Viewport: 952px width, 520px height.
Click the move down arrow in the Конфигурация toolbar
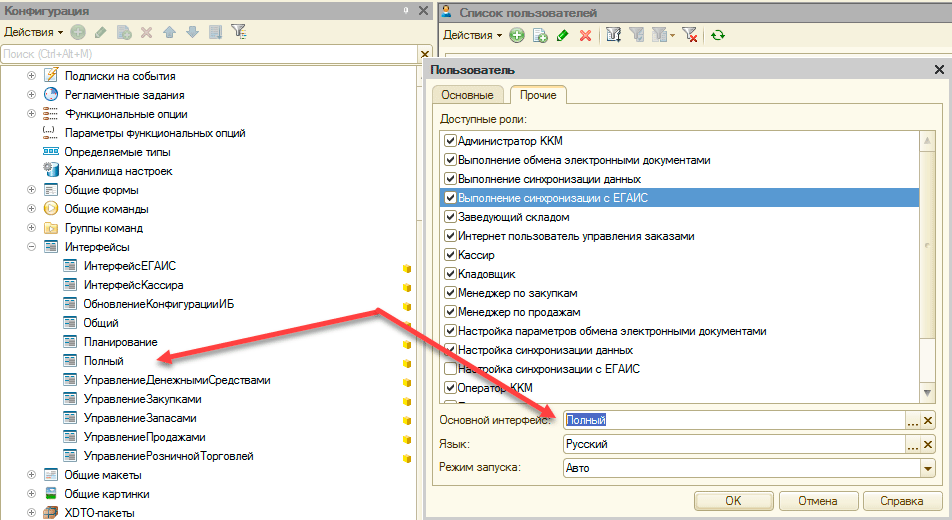tap(192, 32)
